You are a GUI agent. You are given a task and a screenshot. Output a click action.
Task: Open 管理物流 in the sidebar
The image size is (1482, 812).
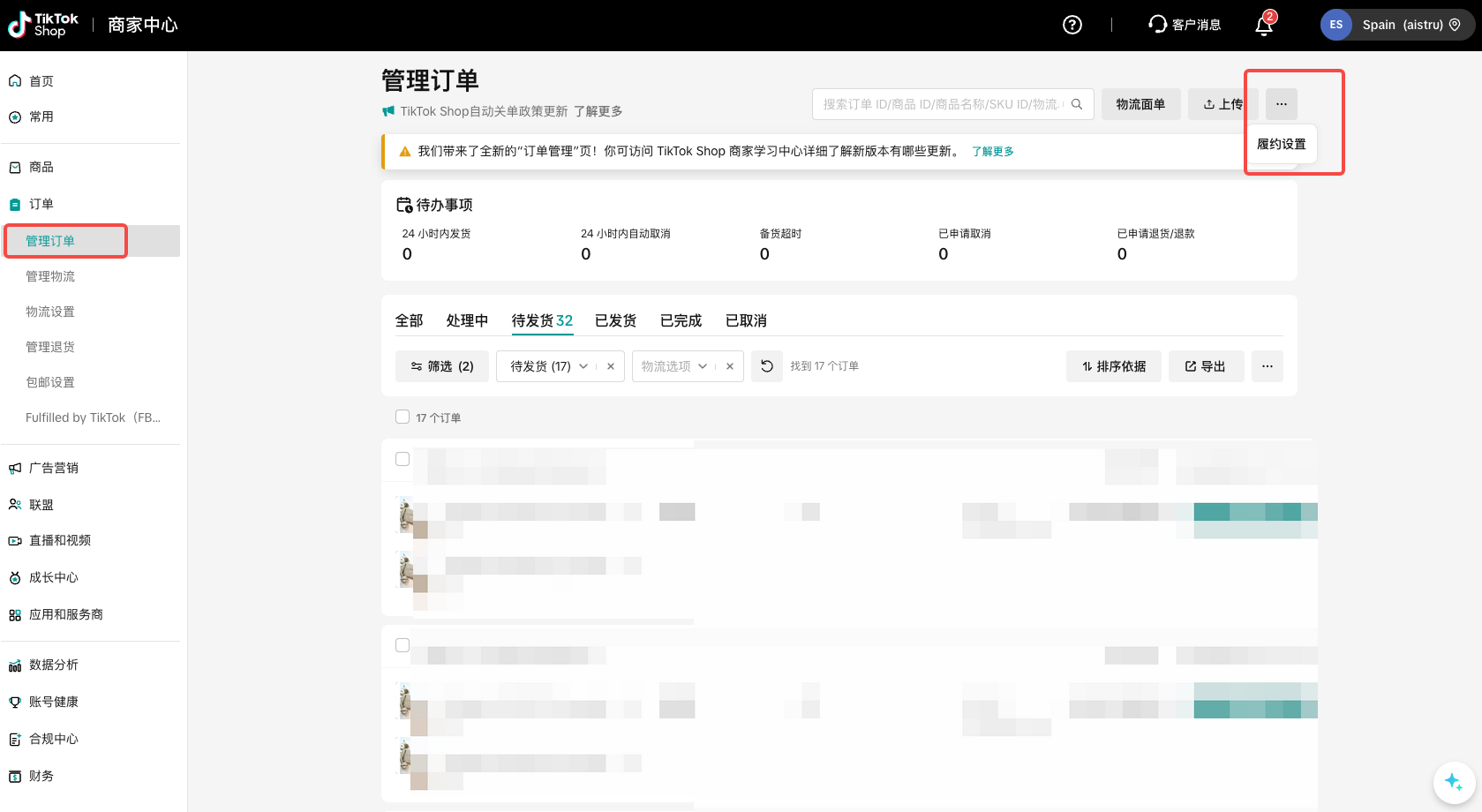[x=50, y=276]
